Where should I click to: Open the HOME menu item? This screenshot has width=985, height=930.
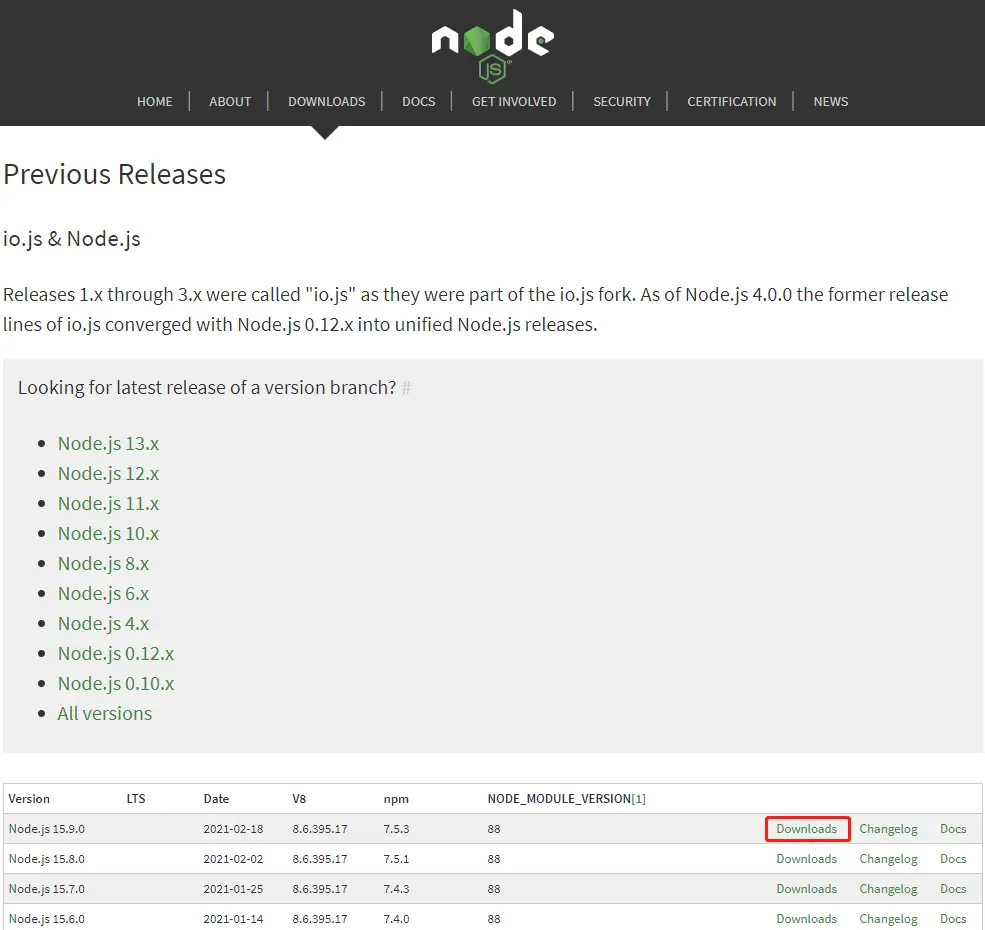pyautogui.click(x=155, y=101)
